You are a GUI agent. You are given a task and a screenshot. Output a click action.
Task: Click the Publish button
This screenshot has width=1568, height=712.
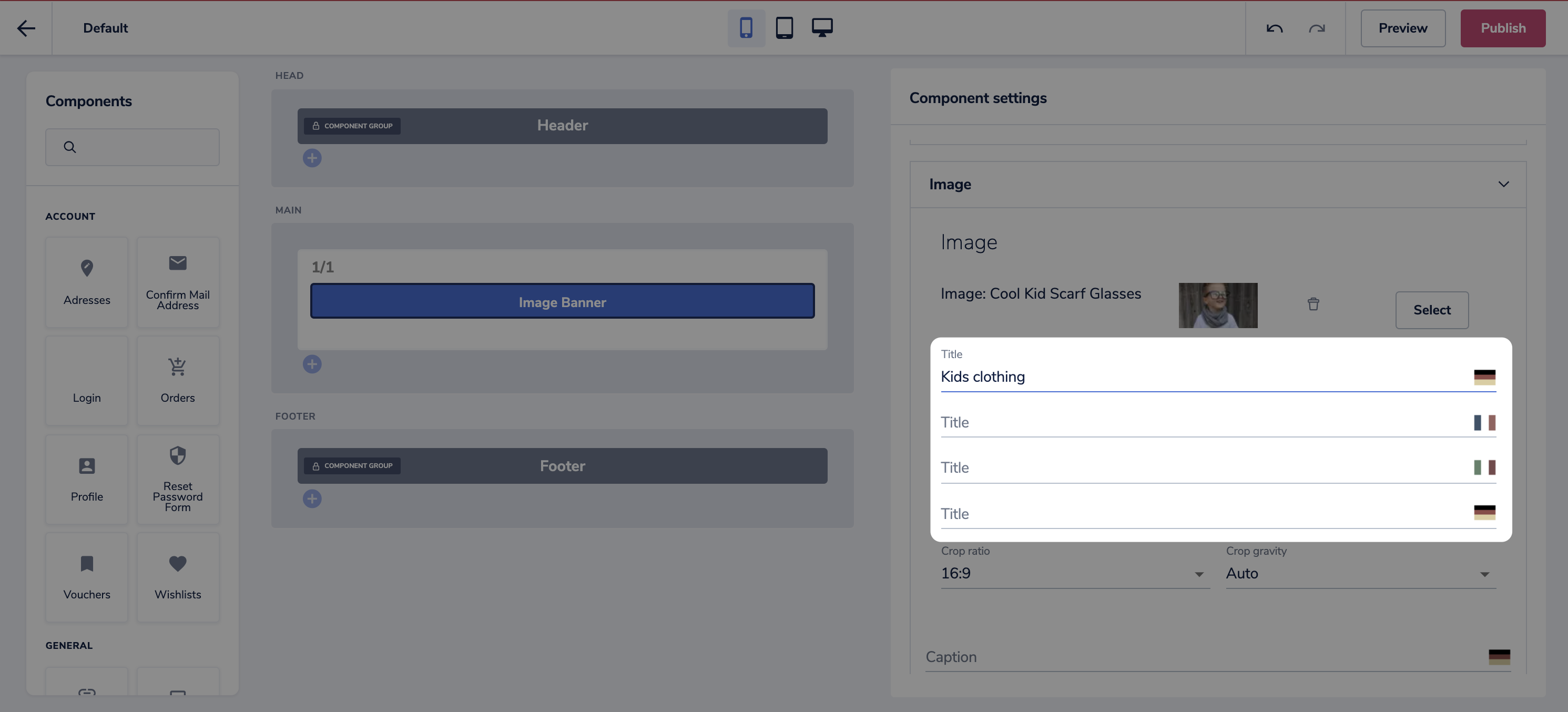(x=1502, y=28)
